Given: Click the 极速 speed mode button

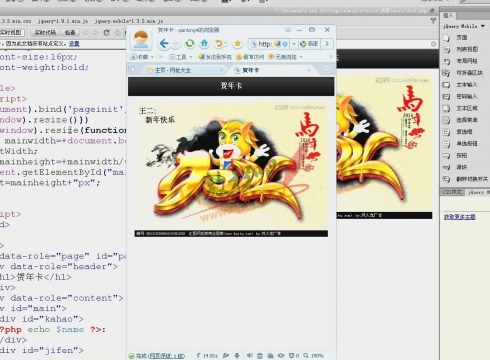Looking at the screenshot, I should pos(309,44).
